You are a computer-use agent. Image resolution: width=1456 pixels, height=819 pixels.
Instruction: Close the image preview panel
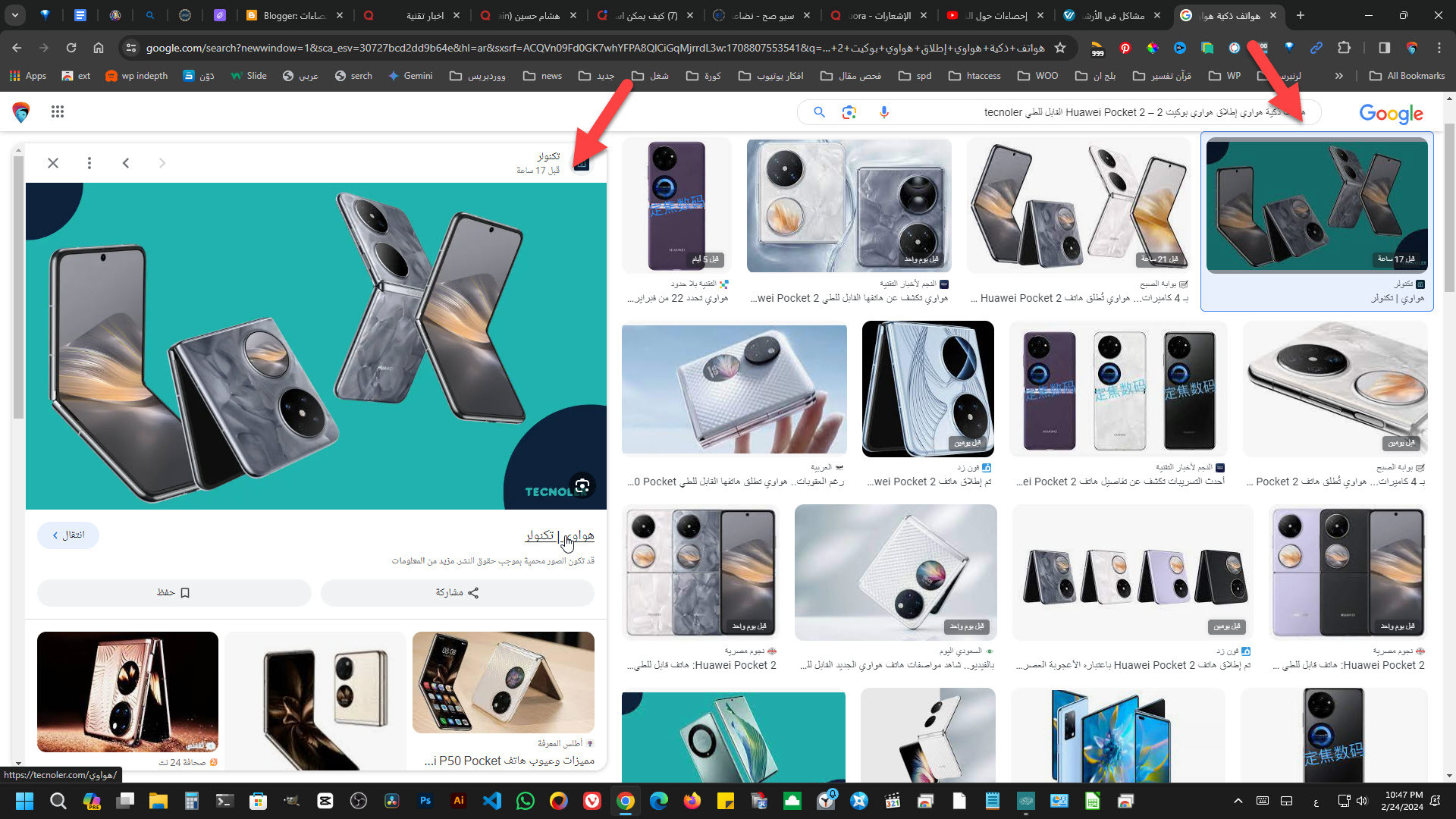click(53, 163)
